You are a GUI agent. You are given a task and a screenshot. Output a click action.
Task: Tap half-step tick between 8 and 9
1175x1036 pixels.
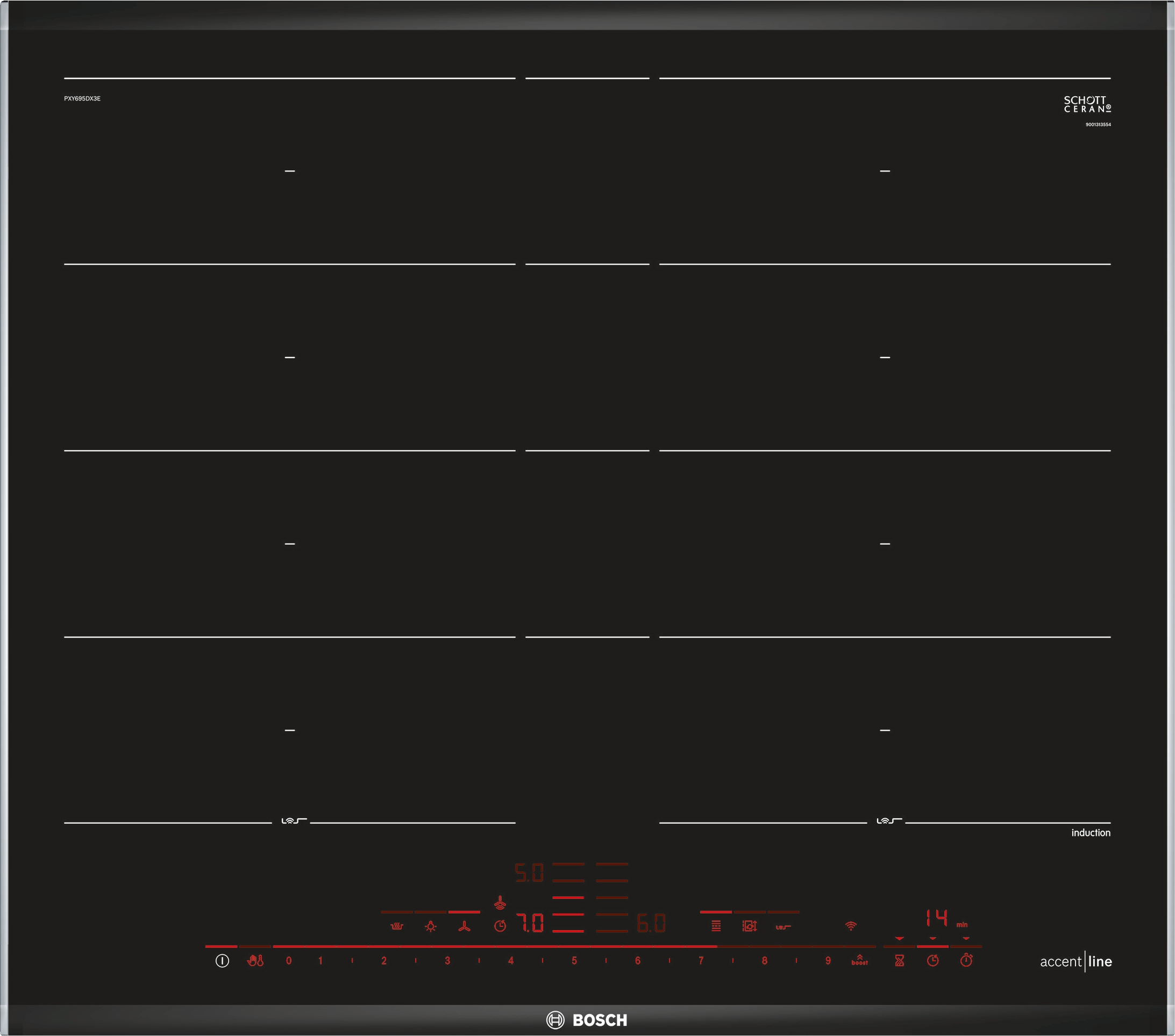tap(796, 960)
